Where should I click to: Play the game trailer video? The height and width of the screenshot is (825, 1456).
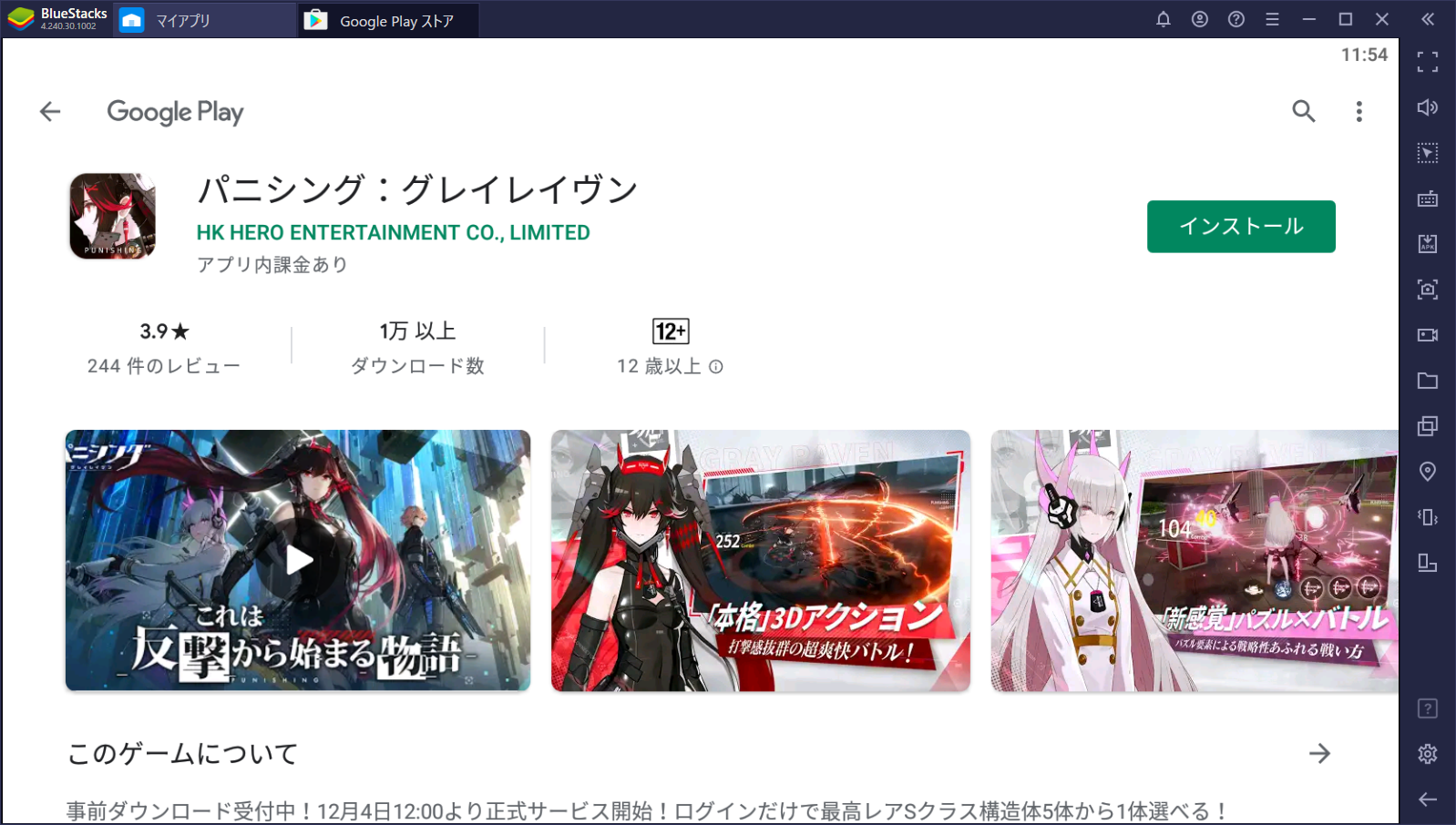click(x=298, y=560)
